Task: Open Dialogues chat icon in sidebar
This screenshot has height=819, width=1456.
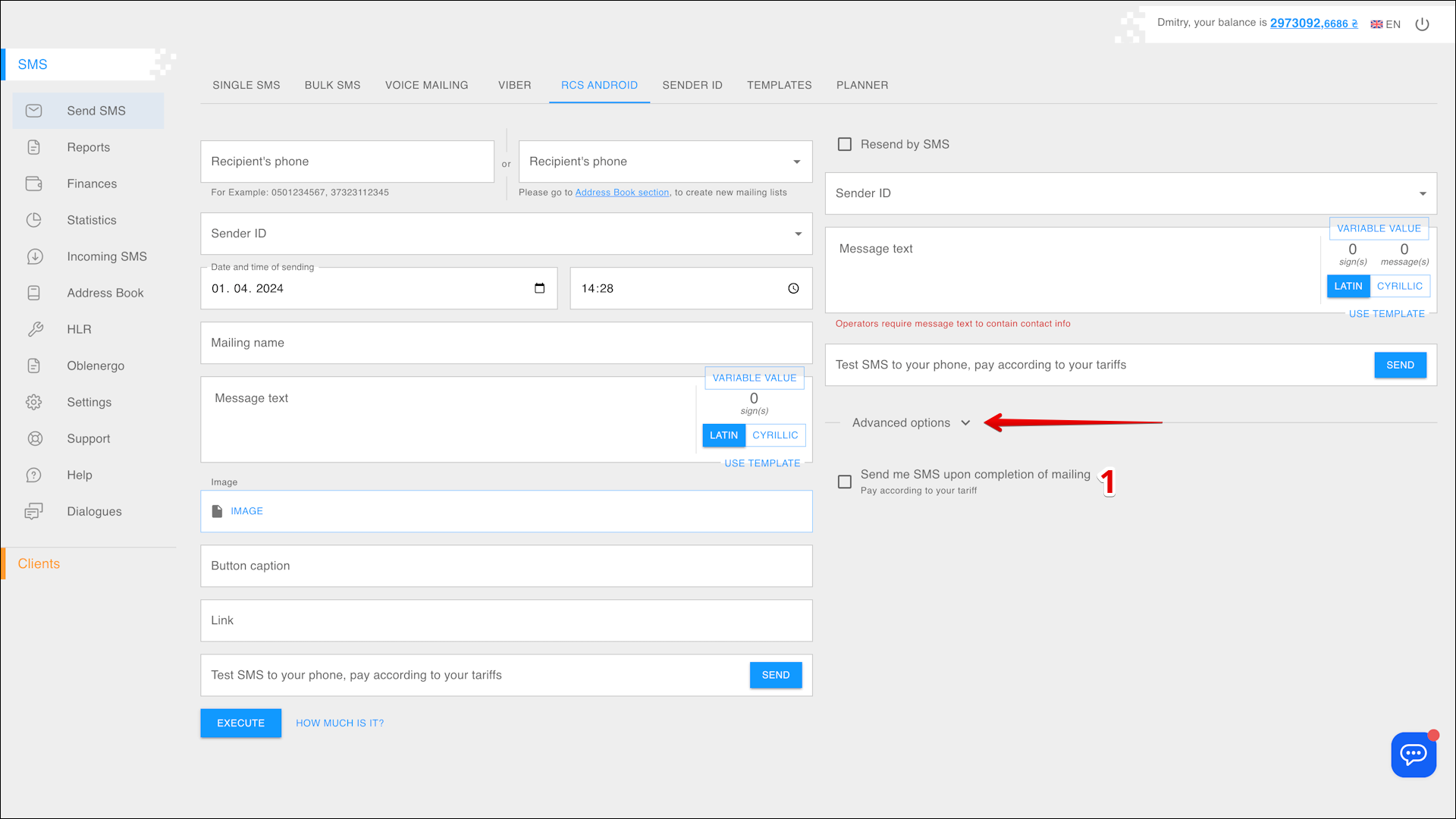Action: pos(34,511)
